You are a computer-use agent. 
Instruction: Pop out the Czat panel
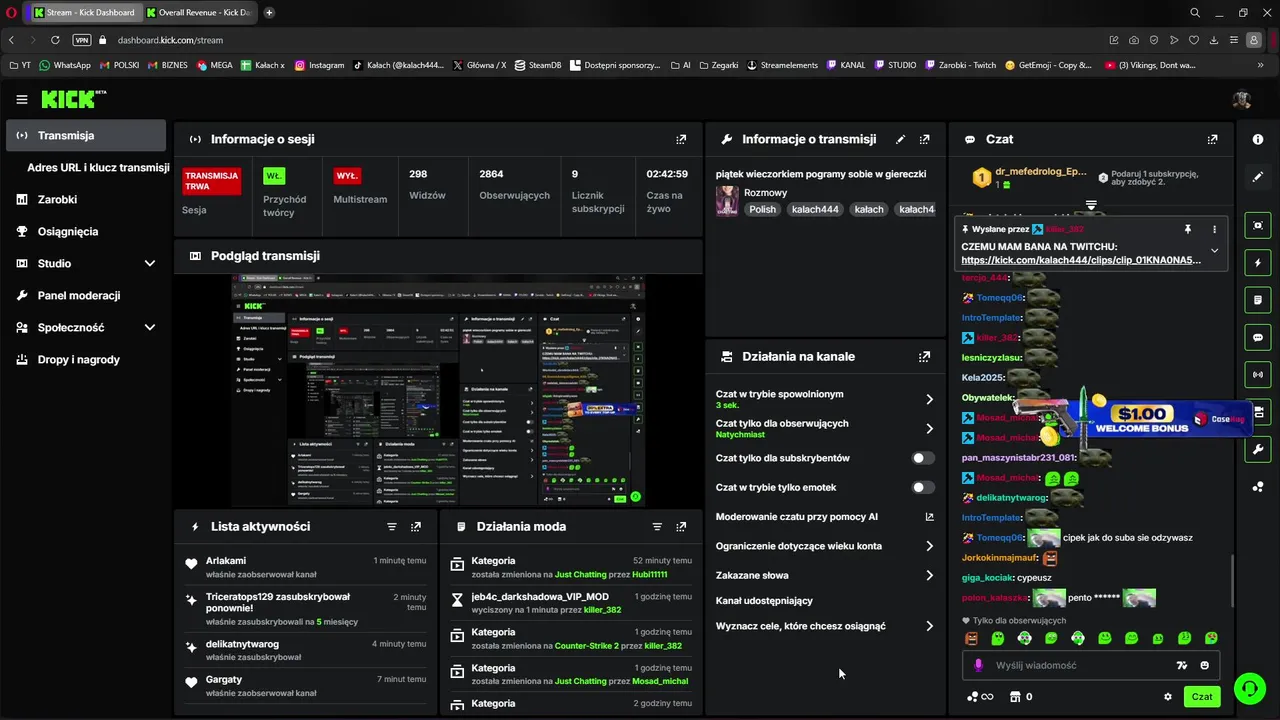pos(1212,140)
